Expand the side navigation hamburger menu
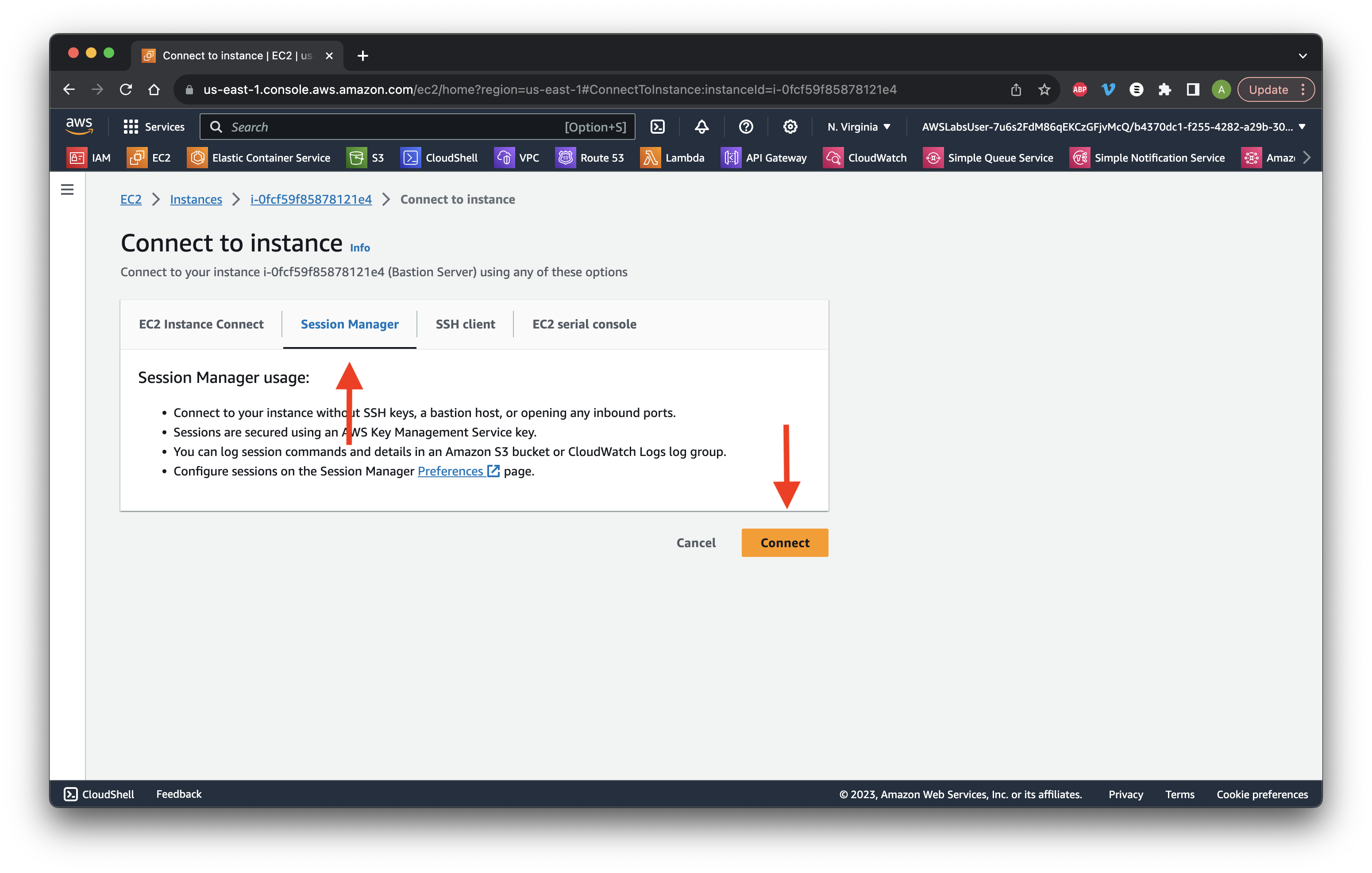1372x873 pixels. (x=67, y=189)
